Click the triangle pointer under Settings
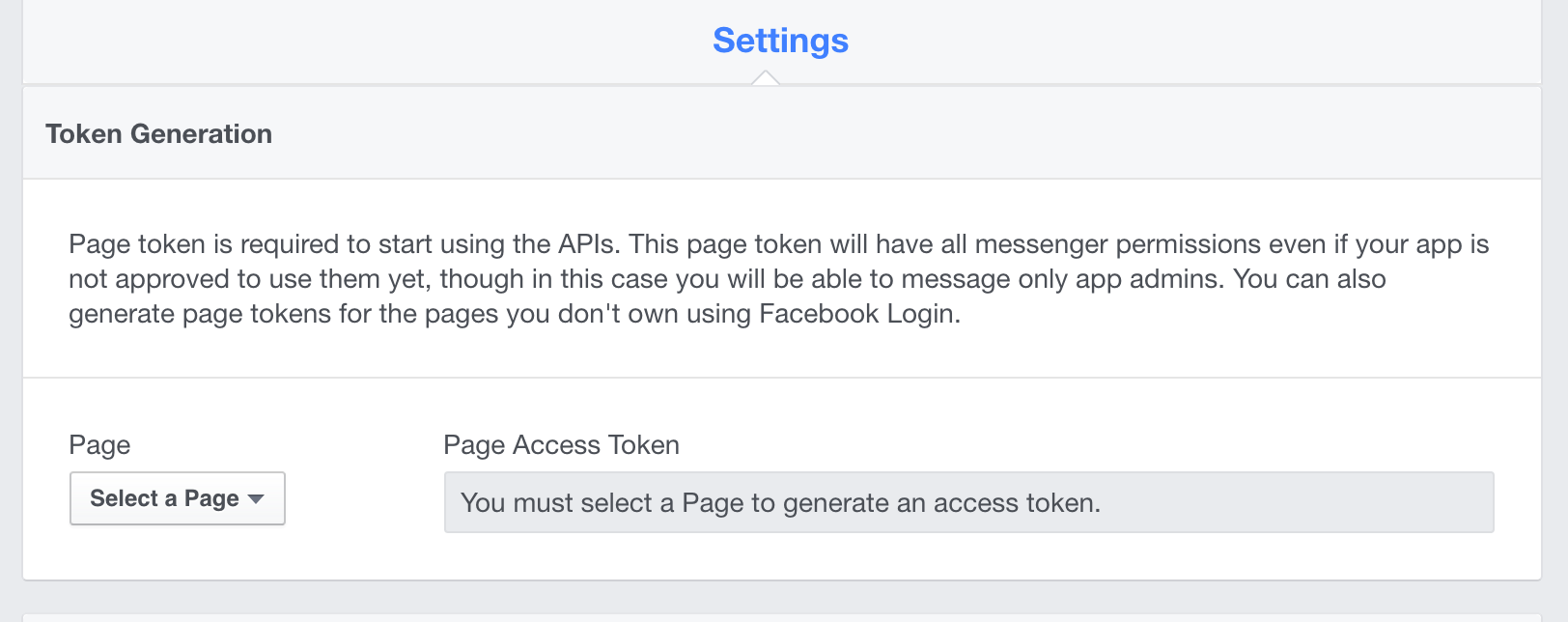Viewport: 1568px width, 622px height. coord(765,78)
